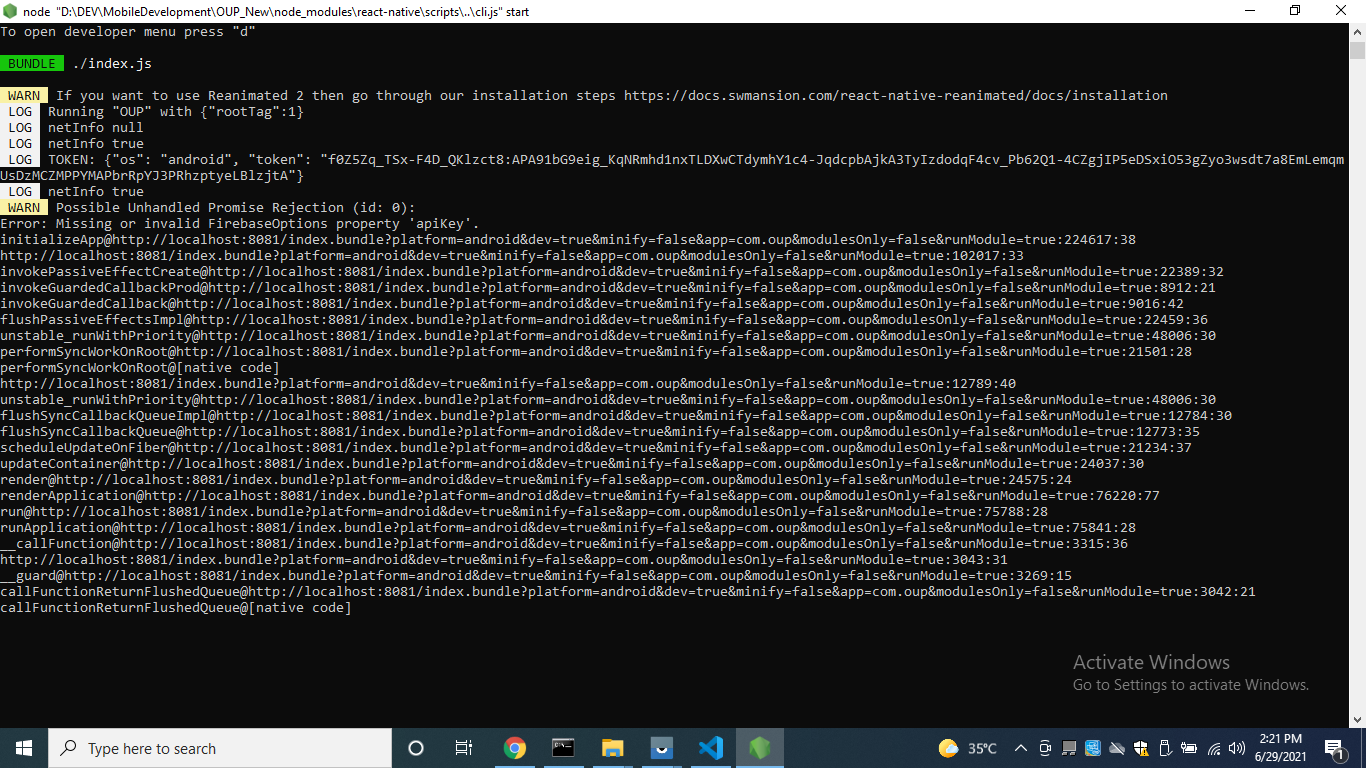Screen dimensions: 1366x768
Task: Launch Visual Studio Code from the taskbar
Action: coord(709,747)
